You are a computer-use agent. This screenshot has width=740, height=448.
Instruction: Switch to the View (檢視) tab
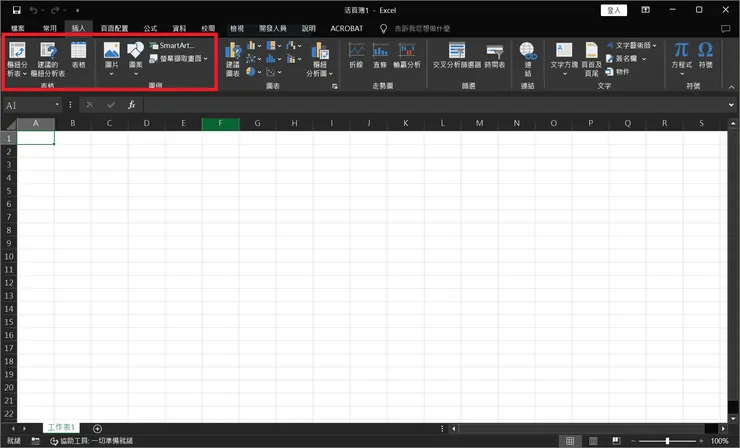pos(237,29)
